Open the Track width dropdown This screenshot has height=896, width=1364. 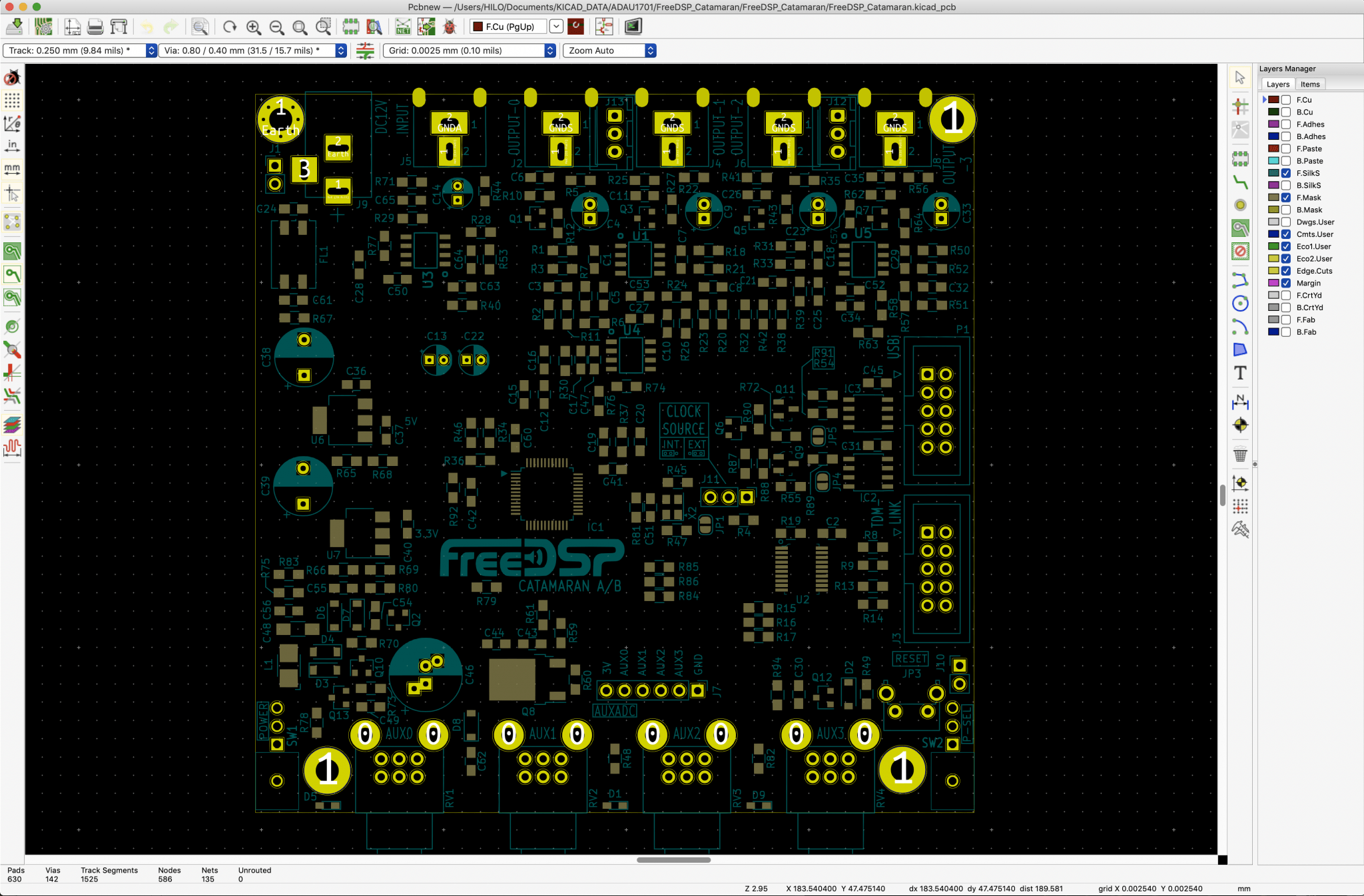pyautogui.click(x=80, y=51)
